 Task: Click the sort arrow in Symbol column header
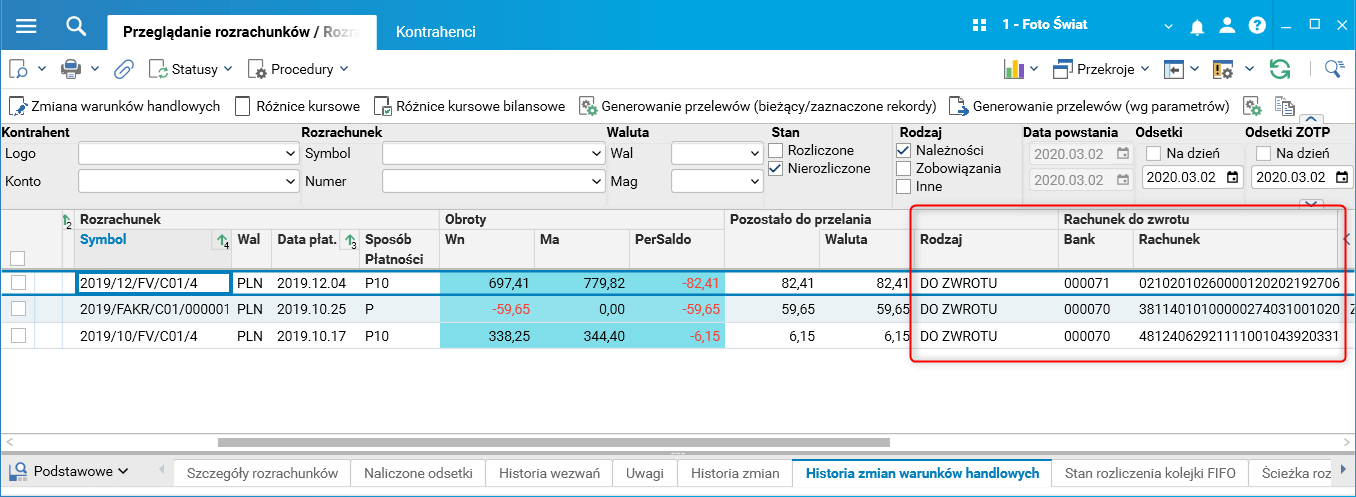click(221, 240)
